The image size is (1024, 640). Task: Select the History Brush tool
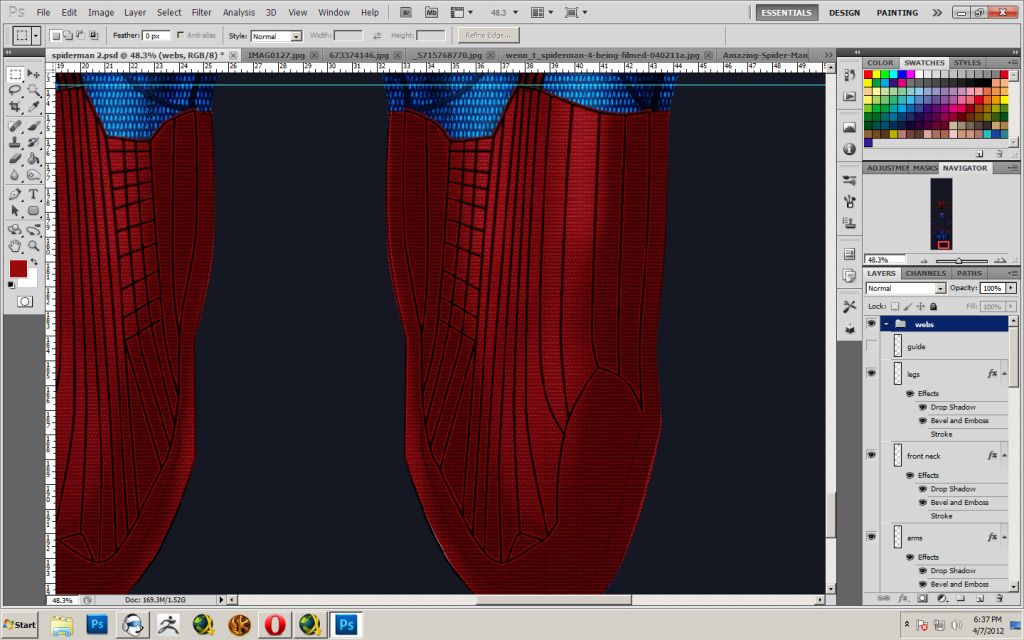pos(33,142)
